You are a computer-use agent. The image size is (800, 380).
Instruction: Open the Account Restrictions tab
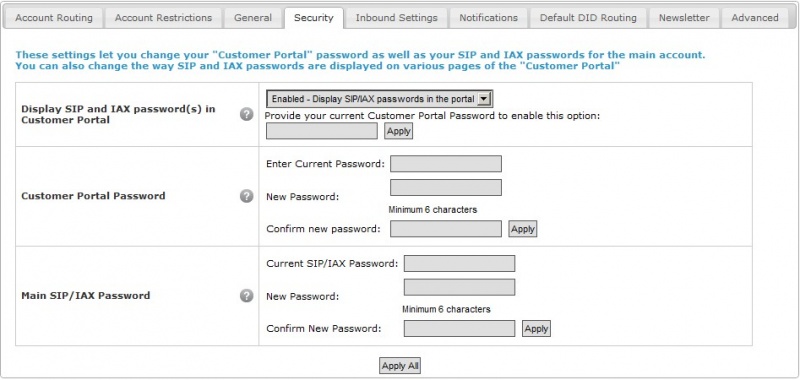coord(163,18)
